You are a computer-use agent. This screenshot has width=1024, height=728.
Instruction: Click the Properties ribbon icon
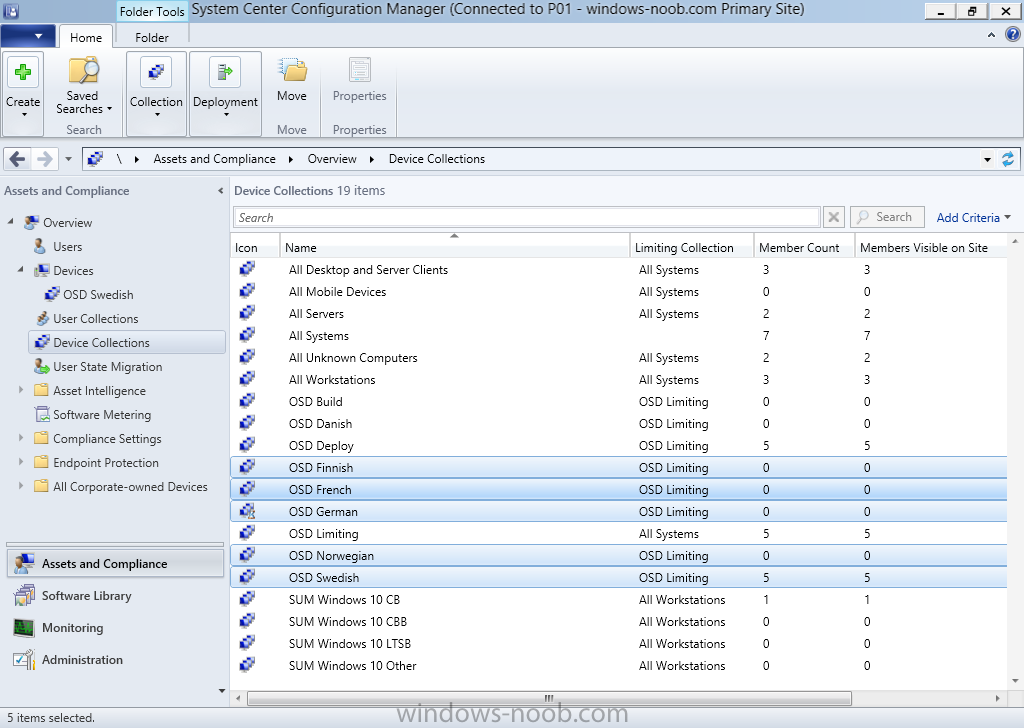pos(360,71)
